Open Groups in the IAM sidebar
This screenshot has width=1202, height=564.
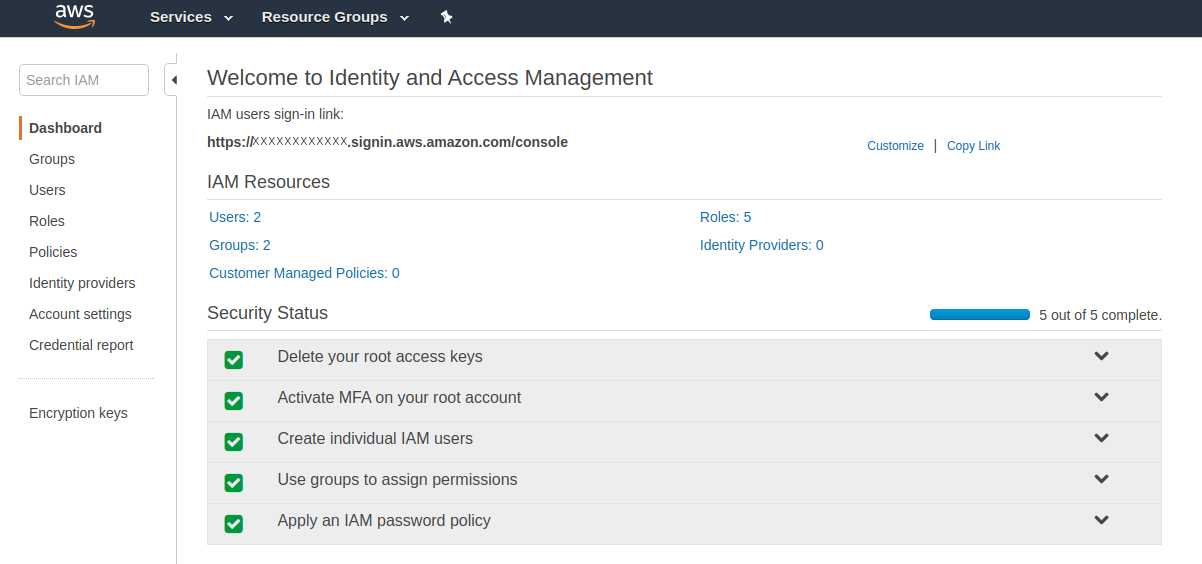(52, 159)
